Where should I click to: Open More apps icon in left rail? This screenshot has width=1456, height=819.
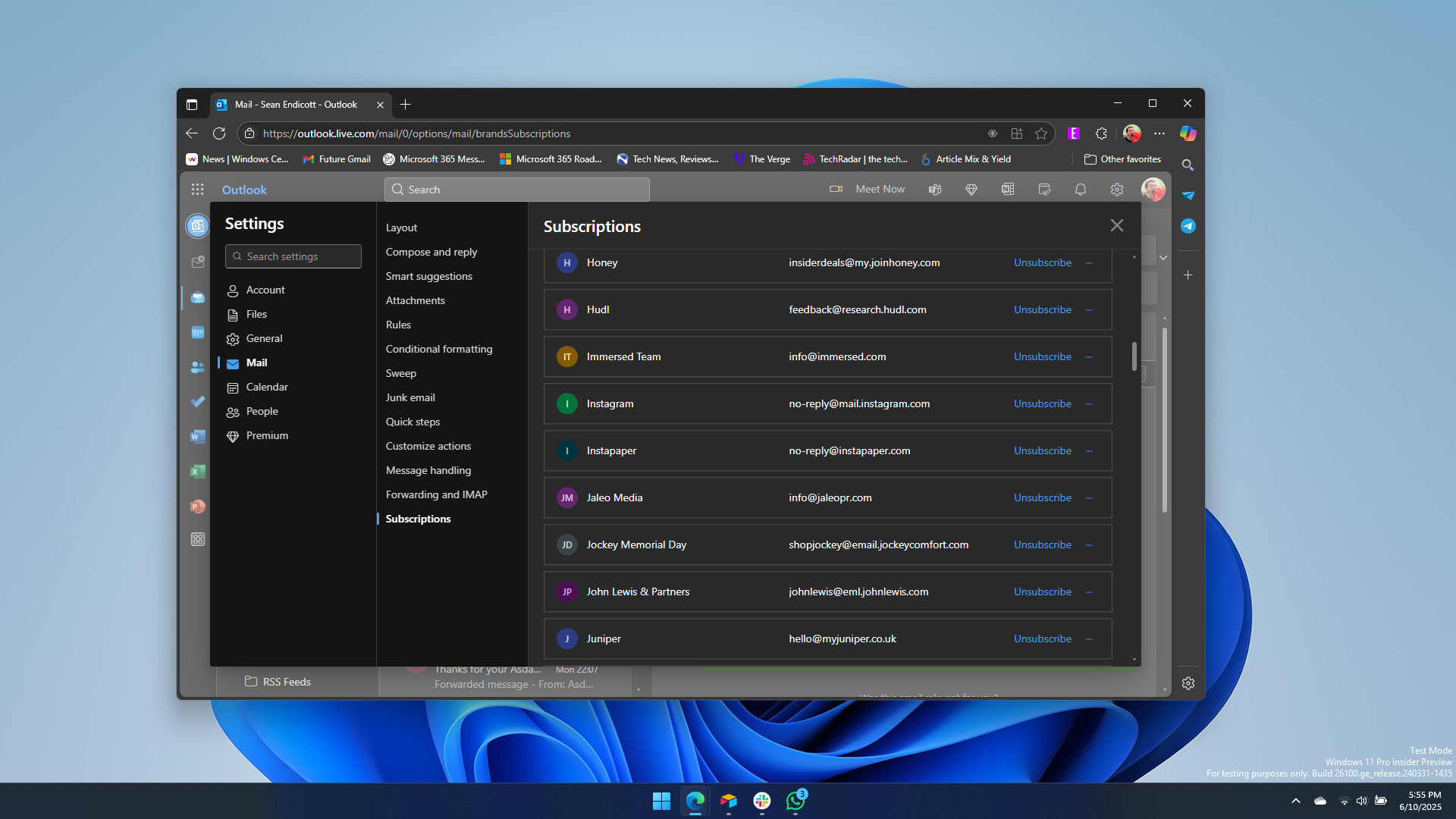point(198,539)
